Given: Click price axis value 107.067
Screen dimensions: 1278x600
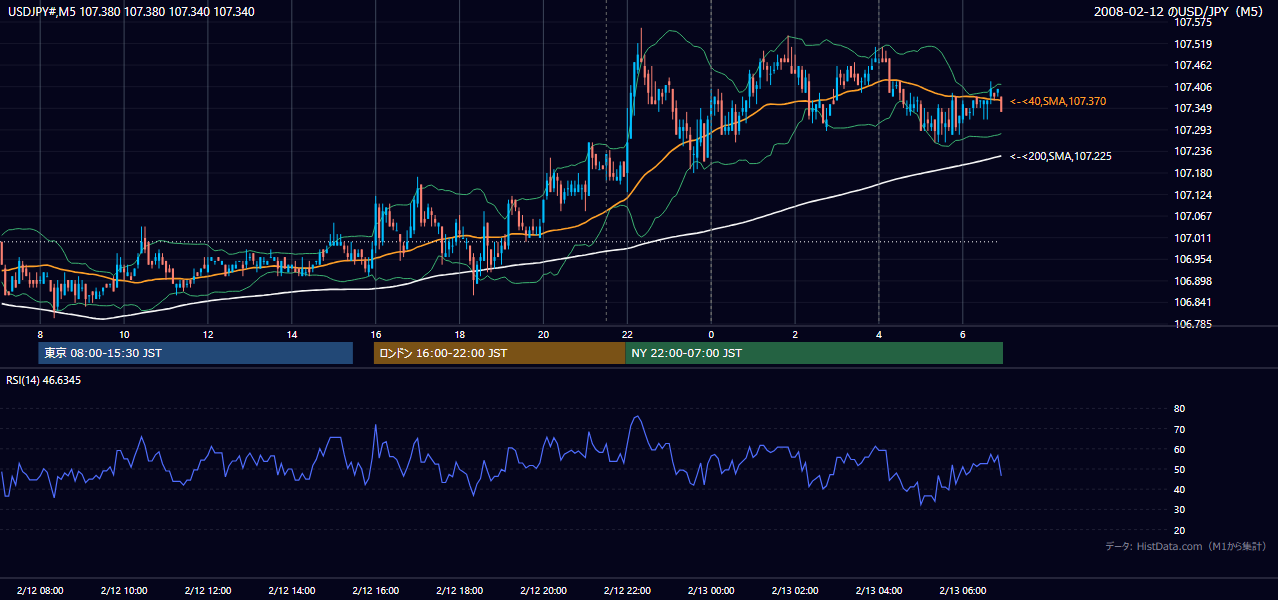Looking at the screenshot, I should coord(1193,216).
